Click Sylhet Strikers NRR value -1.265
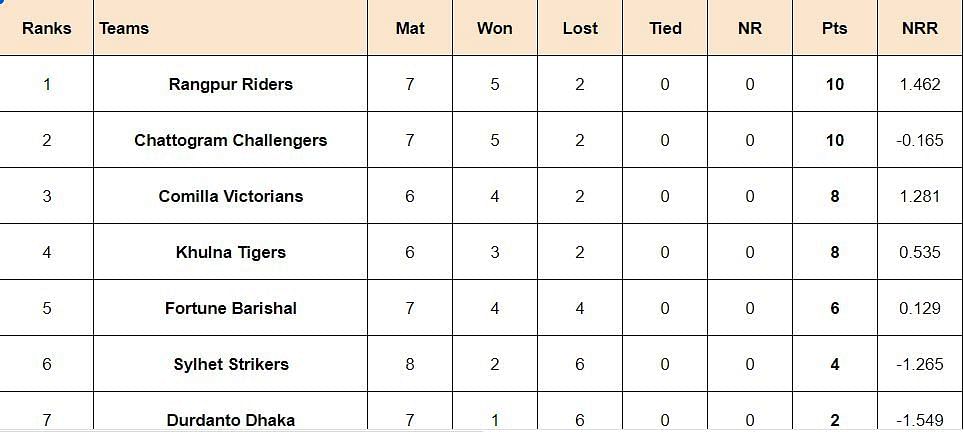 (920, 364)
